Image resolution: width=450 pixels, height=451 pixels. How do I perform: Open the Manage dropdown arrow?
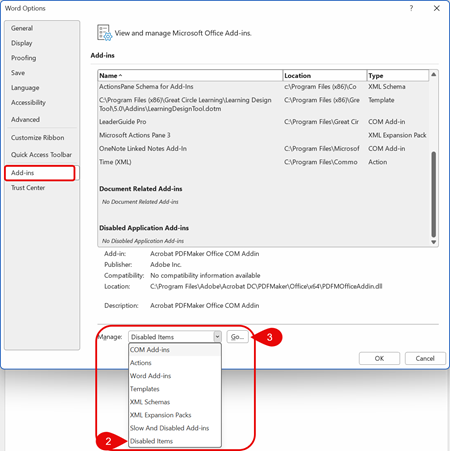pyautogui.click(x=217, y=337)
